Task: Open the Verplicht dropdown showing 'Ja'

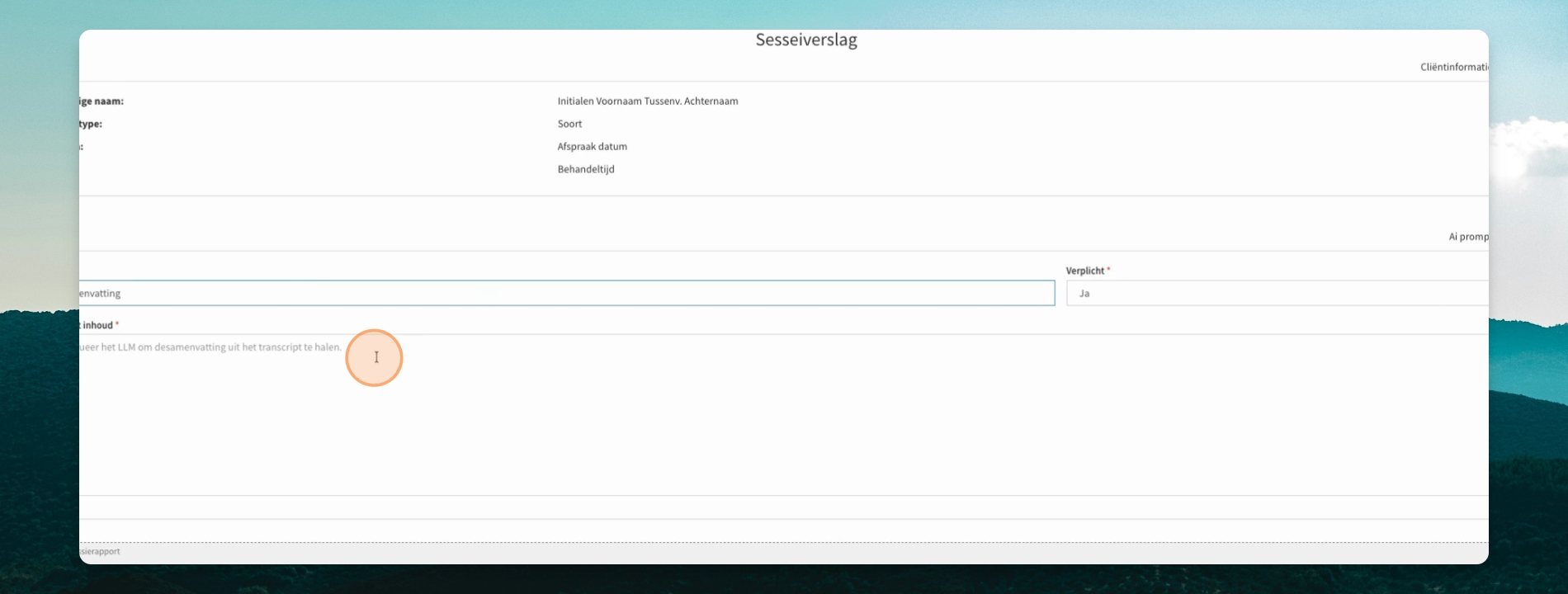Action: [1278, 293]
